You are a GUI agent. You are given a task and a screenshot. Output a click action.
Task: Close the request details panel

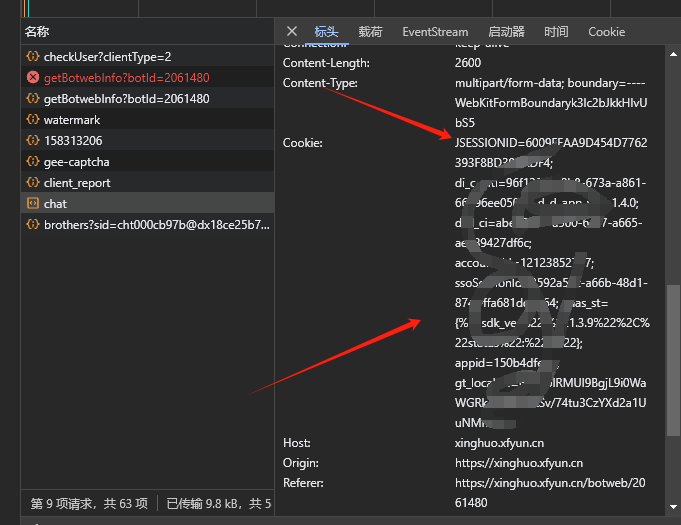pyautogui.click(x=292, y=31)
